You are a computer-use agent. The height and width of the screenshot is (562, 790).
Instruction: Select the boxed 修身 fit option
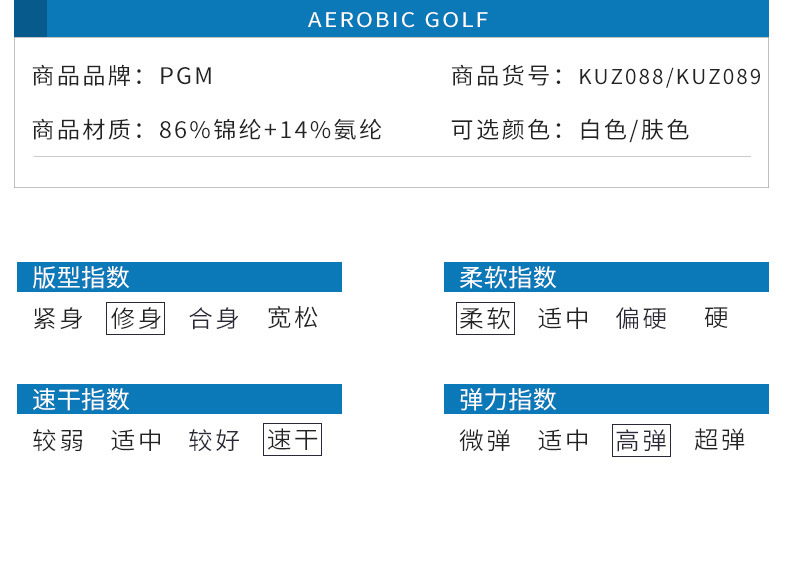point(136,319)
